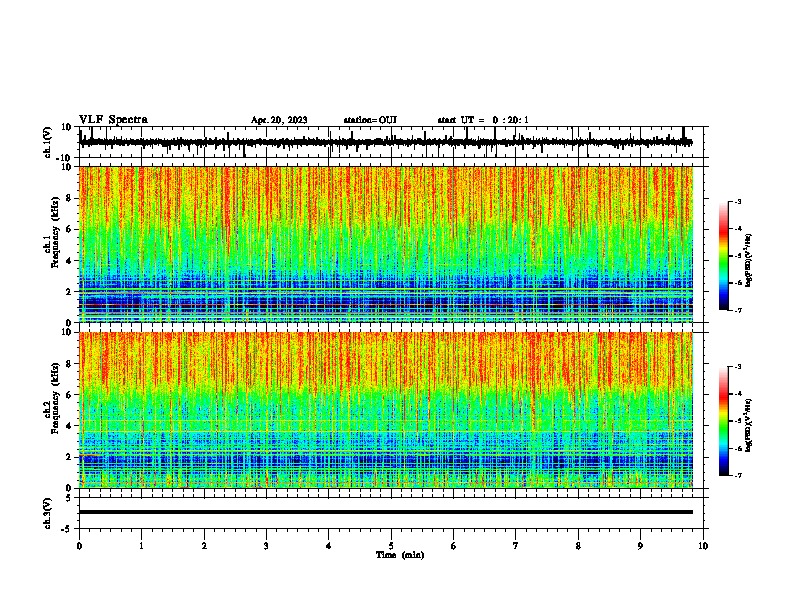Click the "-7" label on ch.1 color bar
The width and height of the screenshot is (792, 612).
coord(737,310)
